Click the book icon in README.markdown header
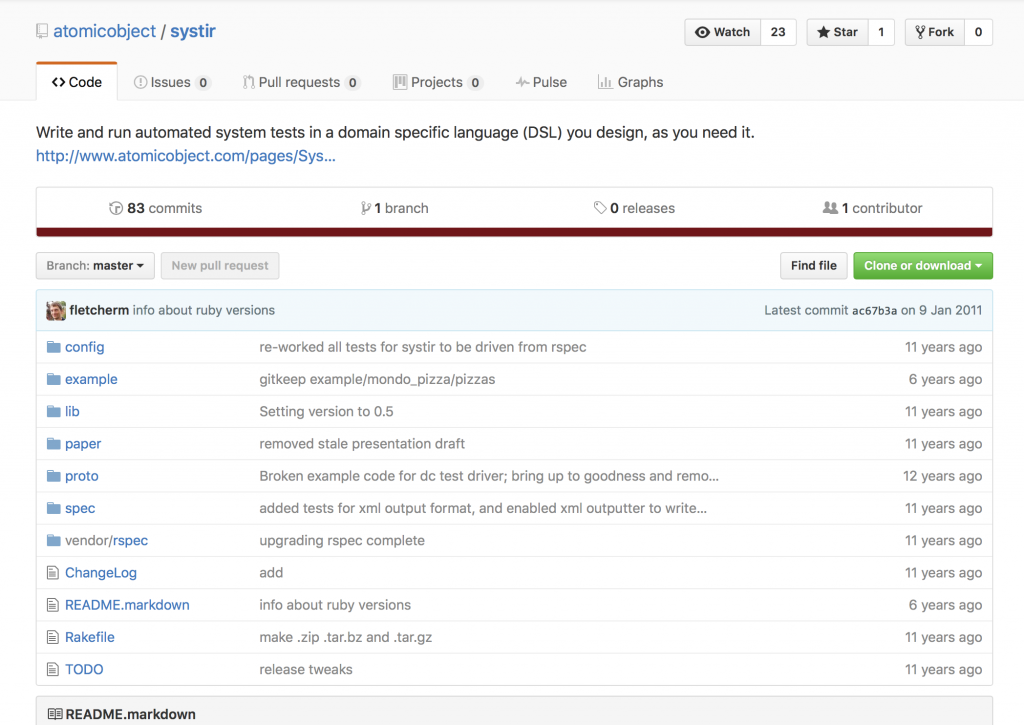 (x=56, y=714)
